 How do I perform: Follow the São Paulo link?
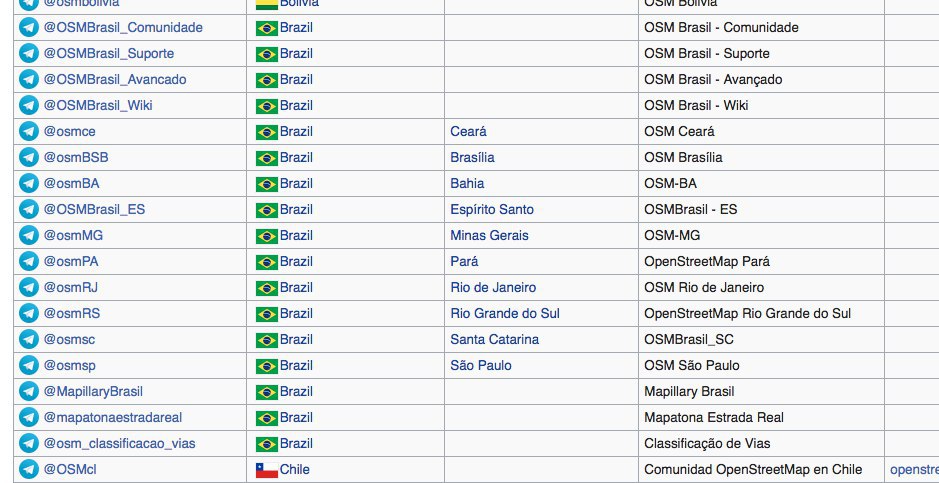click(481, 365)
